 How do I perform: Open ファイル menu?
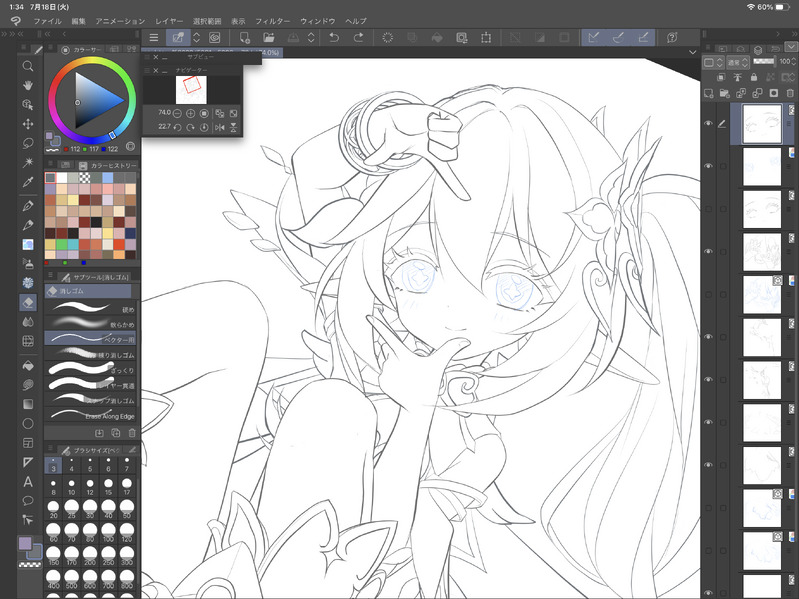(x=47, y=21)
